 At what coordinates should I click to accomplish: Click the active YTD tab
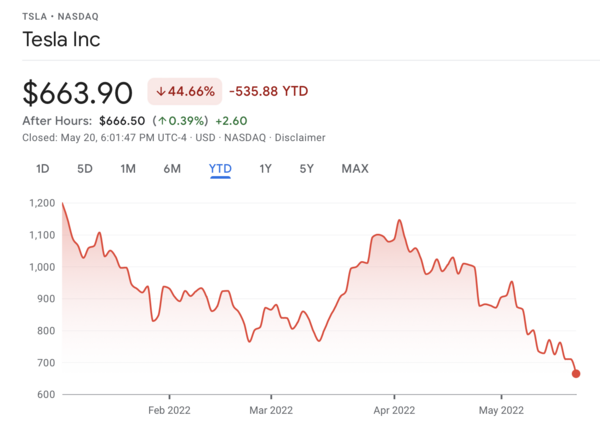point(220,169)
